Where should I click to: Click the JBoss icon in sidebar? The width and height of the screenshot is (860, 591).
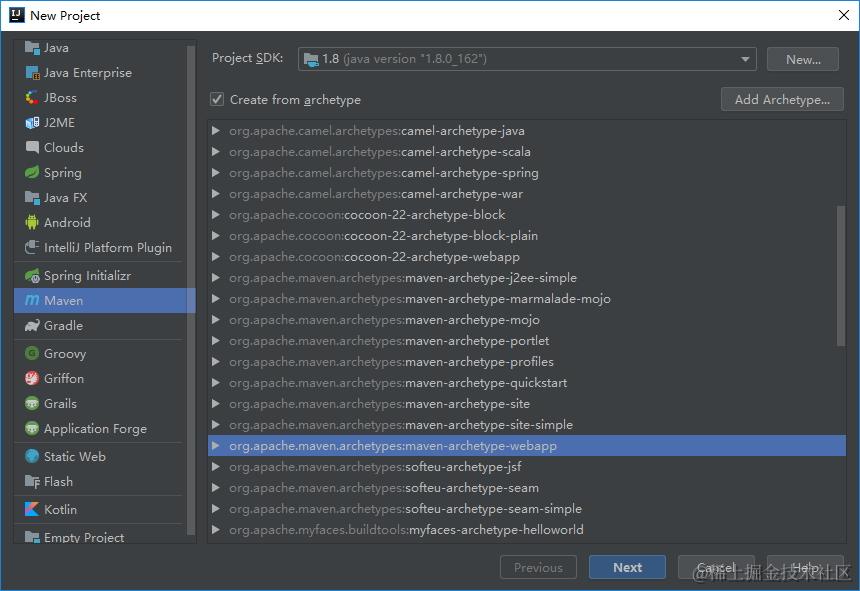(x=32, y=98)
